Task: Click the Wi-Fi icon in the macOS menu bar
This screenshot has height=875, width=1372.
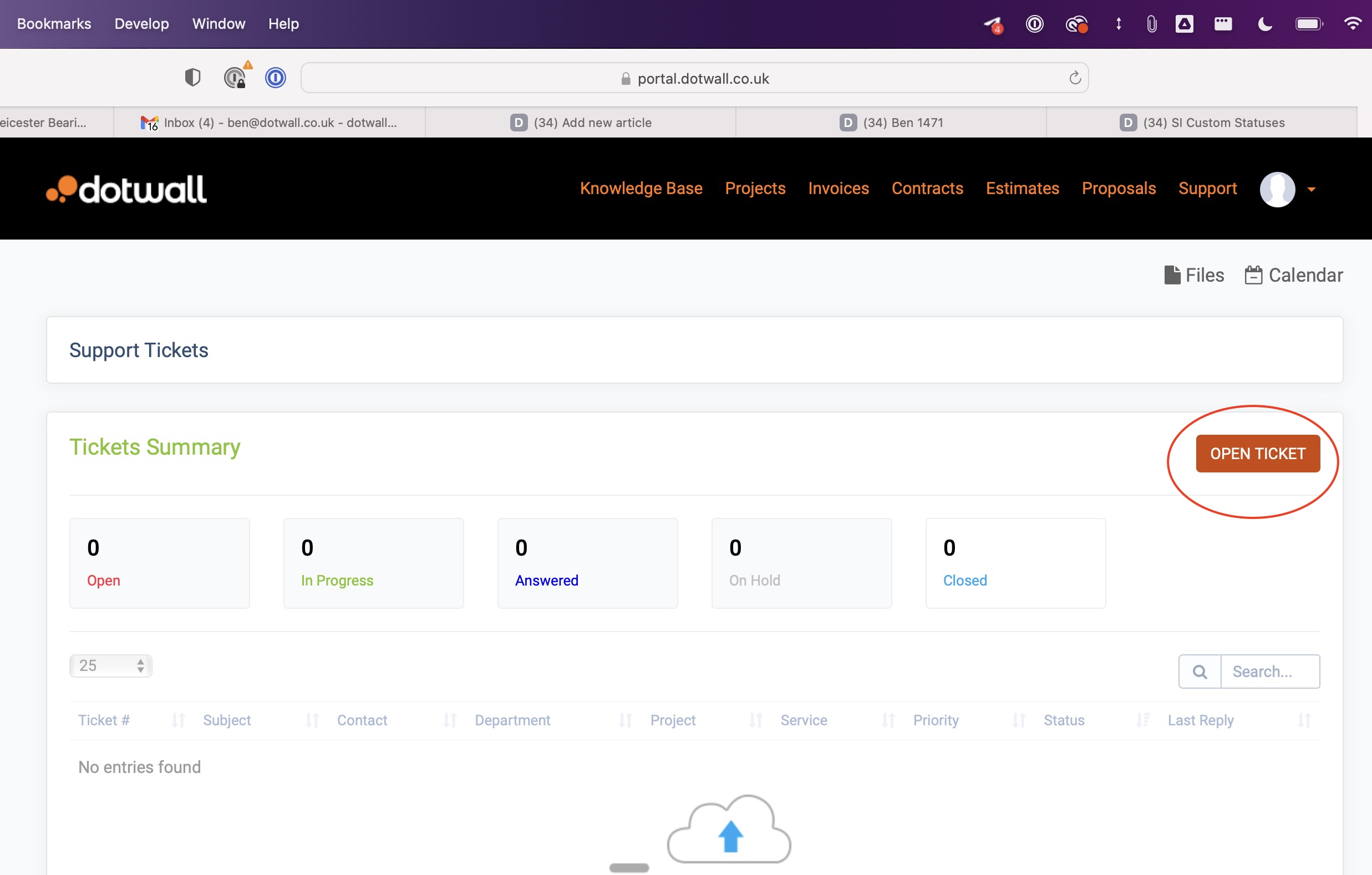Action: [x=1351, y=23]
